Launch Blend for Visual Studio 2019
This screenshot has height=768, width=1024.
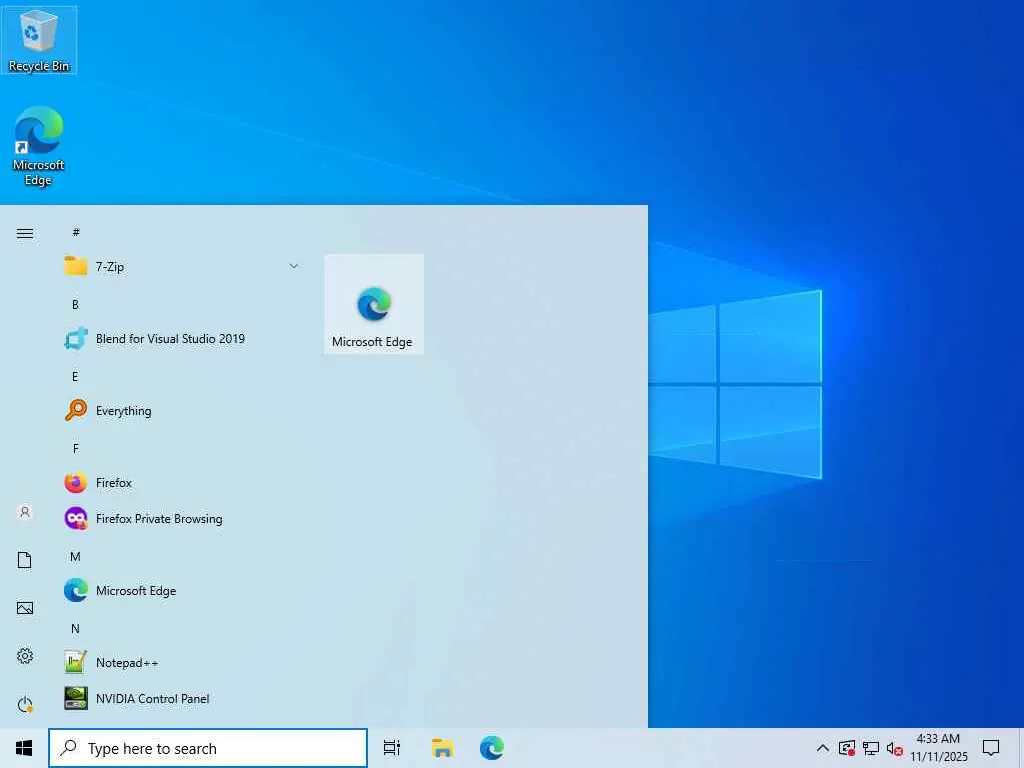(182, 338)
